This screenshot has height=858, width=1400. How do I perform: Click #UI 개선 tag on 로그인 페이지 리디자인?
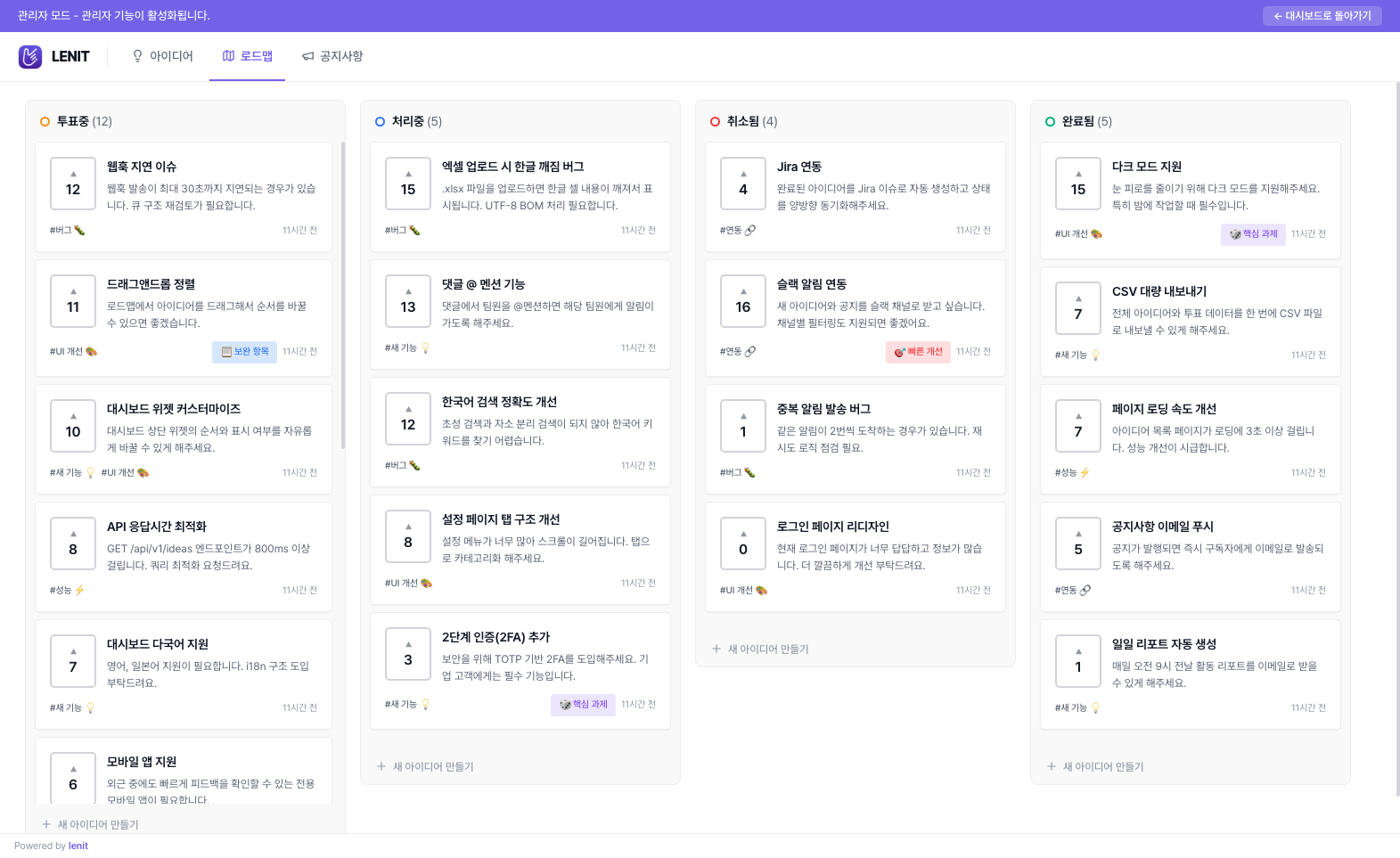[x=744, y=590]
